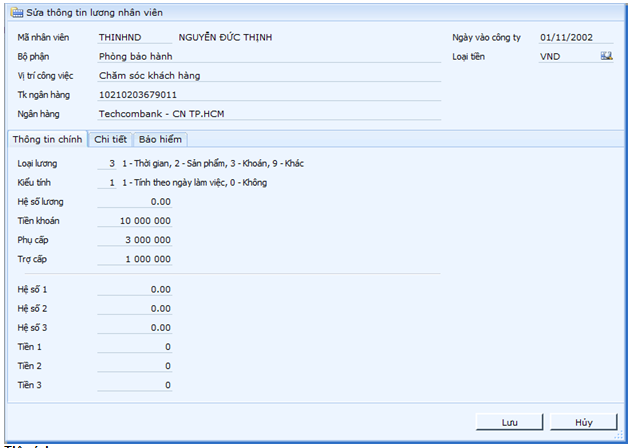Select the Tiền 3 input field
This screenshot has width=630, height=448.
coord(135,384)
